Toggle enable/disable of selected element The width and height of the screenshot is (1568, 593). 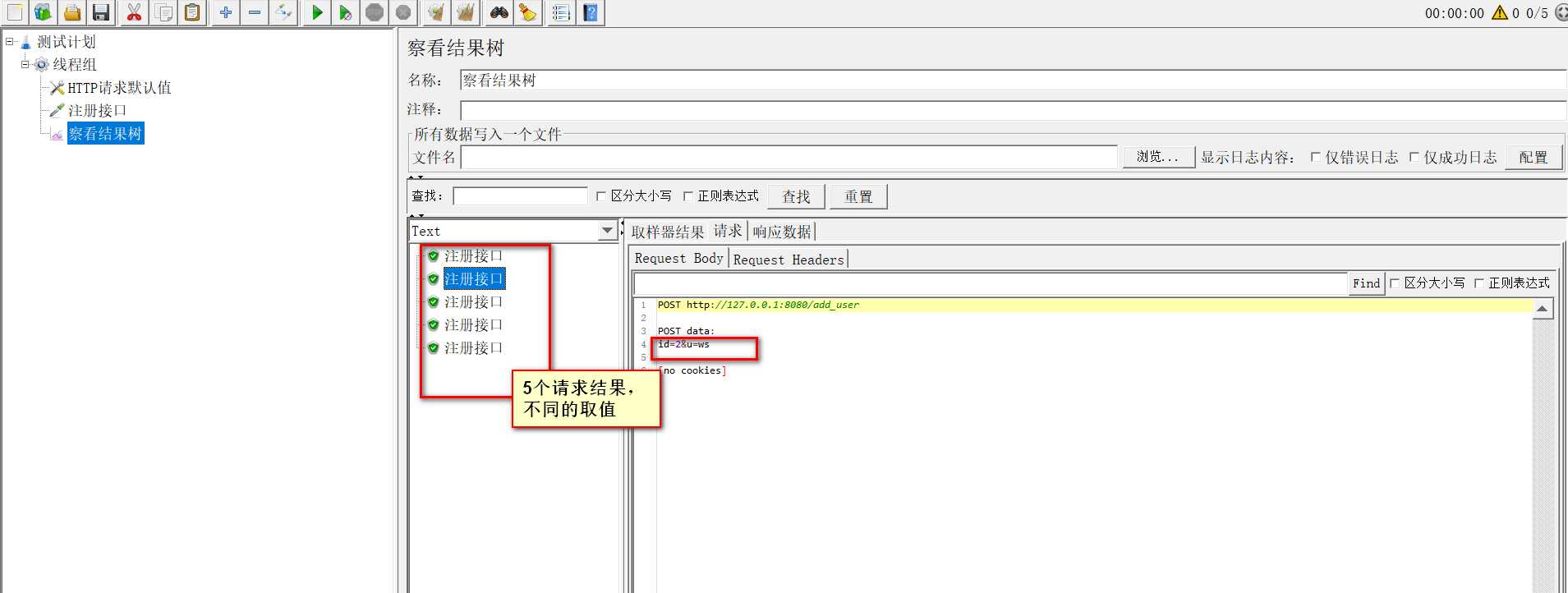pyautogui.click(x=283, y=12)
